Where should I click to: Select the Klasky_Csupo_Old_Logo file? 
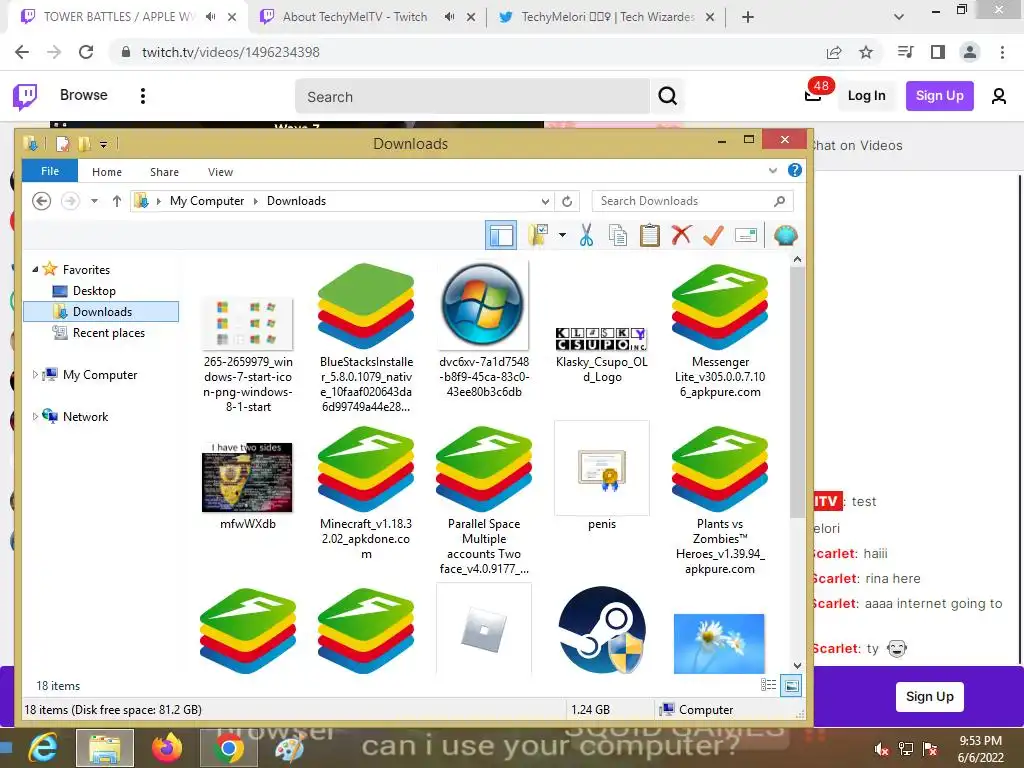click(601, 340)
